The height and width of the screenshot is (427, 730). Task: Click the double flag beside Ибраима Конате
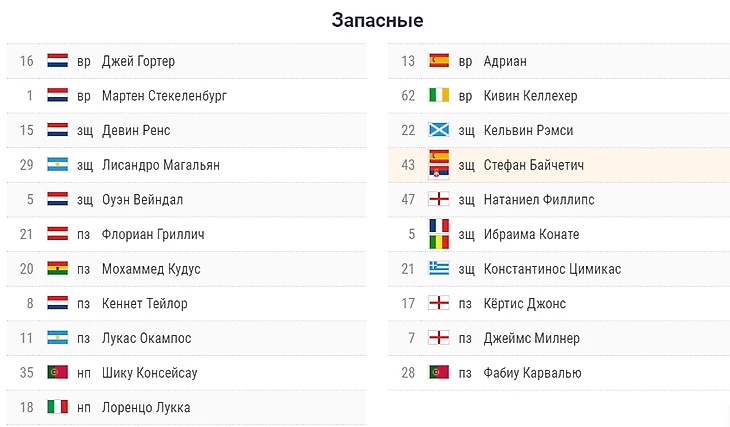tap(438, 234)
